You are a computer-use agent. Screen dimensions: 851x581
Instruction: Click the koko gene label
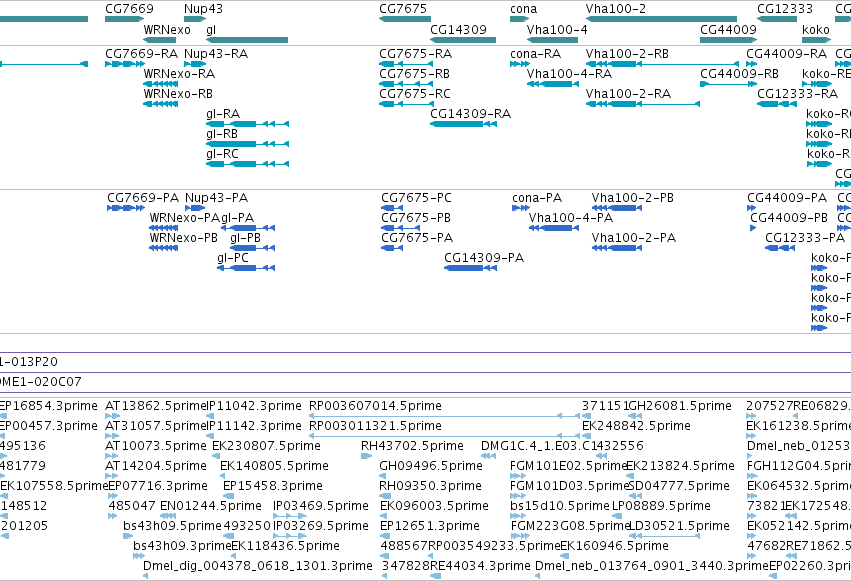tap(816, 30)
